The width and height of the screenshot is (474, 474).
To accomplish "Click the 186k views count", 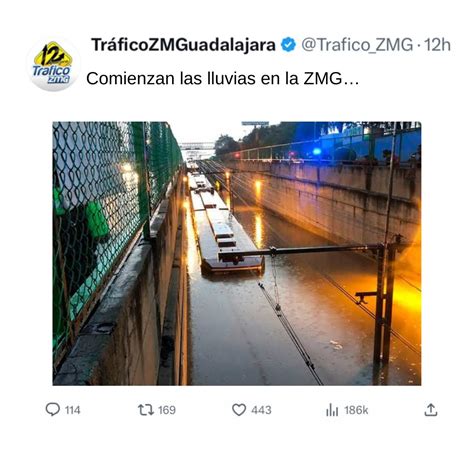I will pos(356,410).
